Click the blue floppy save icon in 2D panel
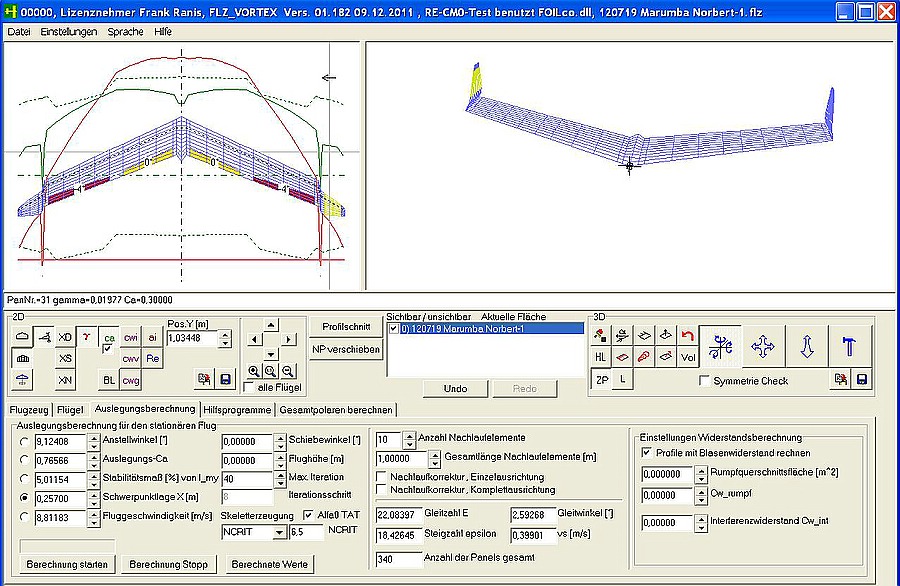The width and height of the screenshot is (900, 586). click(226, 380)
